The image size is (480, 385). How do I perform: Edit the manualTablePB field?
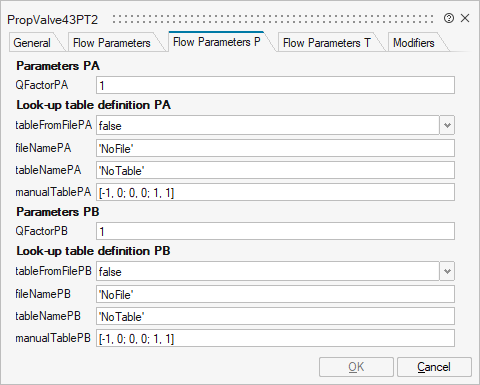coord(275,338)
